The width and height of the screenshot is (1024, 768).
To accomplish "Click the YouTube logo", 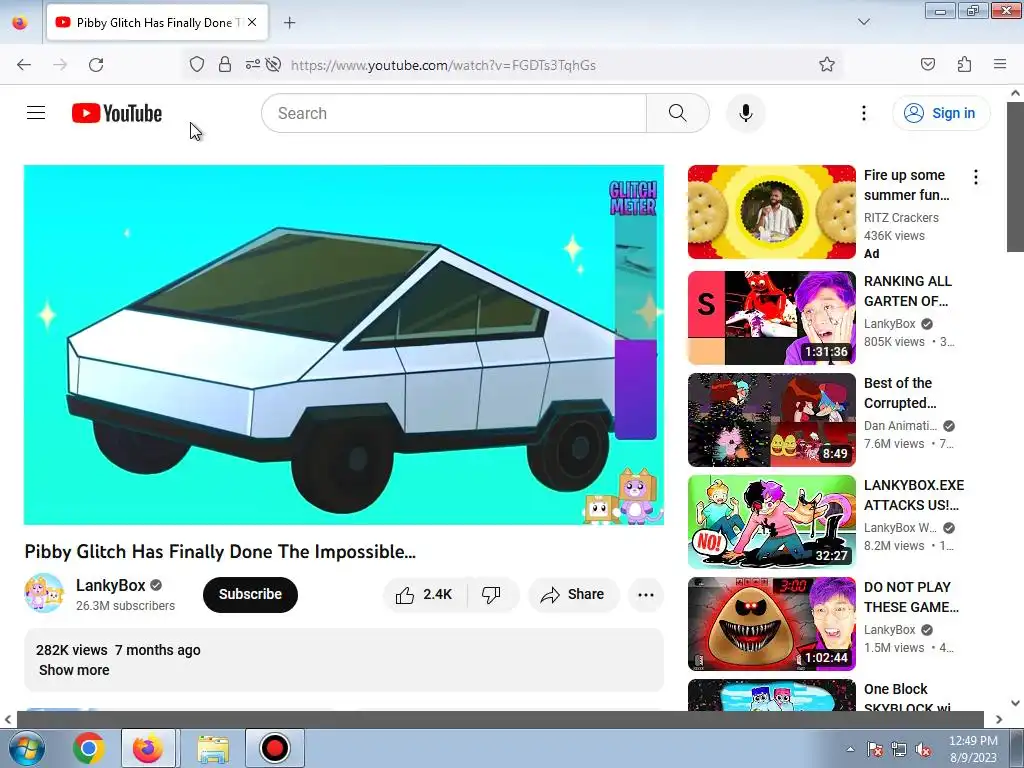I will (x=117, y=113).
